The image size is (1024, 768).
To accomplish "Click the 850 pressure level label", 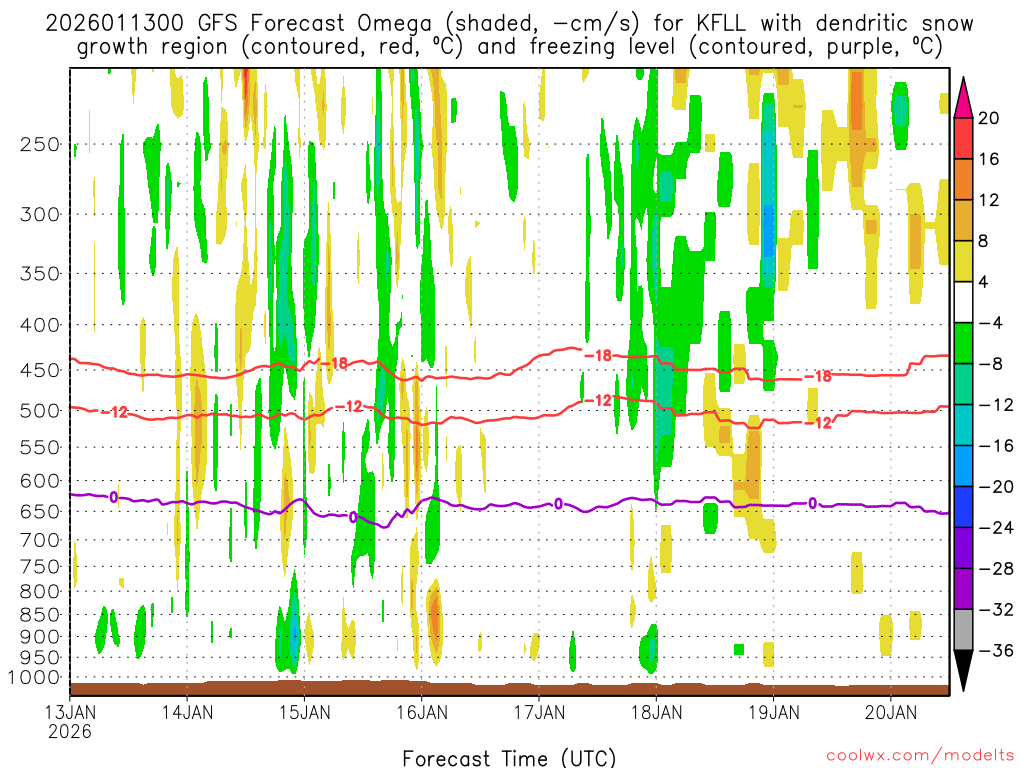I will click(x=40, y=615).
